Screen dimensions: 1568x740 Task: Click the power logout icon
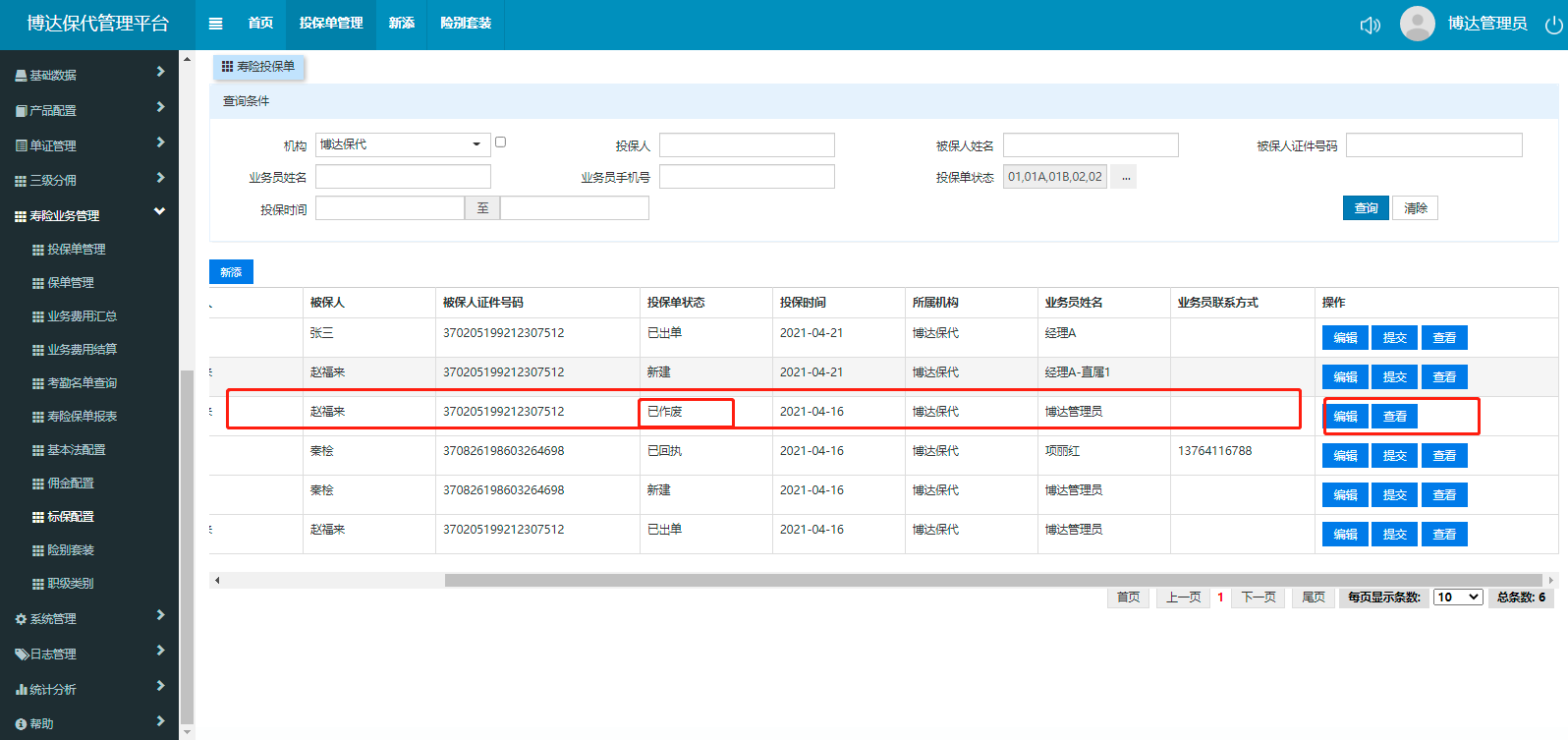(1553, 25)
